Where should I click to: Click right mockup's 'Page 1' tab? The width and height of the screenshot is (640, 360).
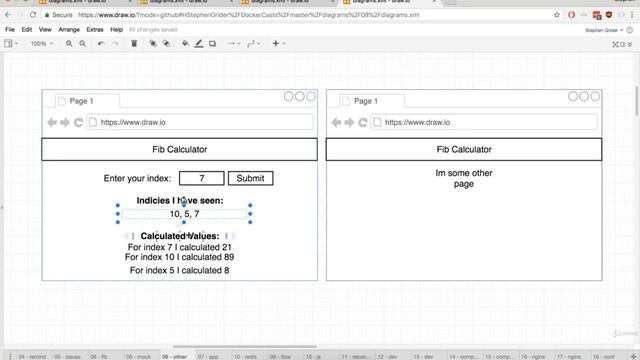372,101
